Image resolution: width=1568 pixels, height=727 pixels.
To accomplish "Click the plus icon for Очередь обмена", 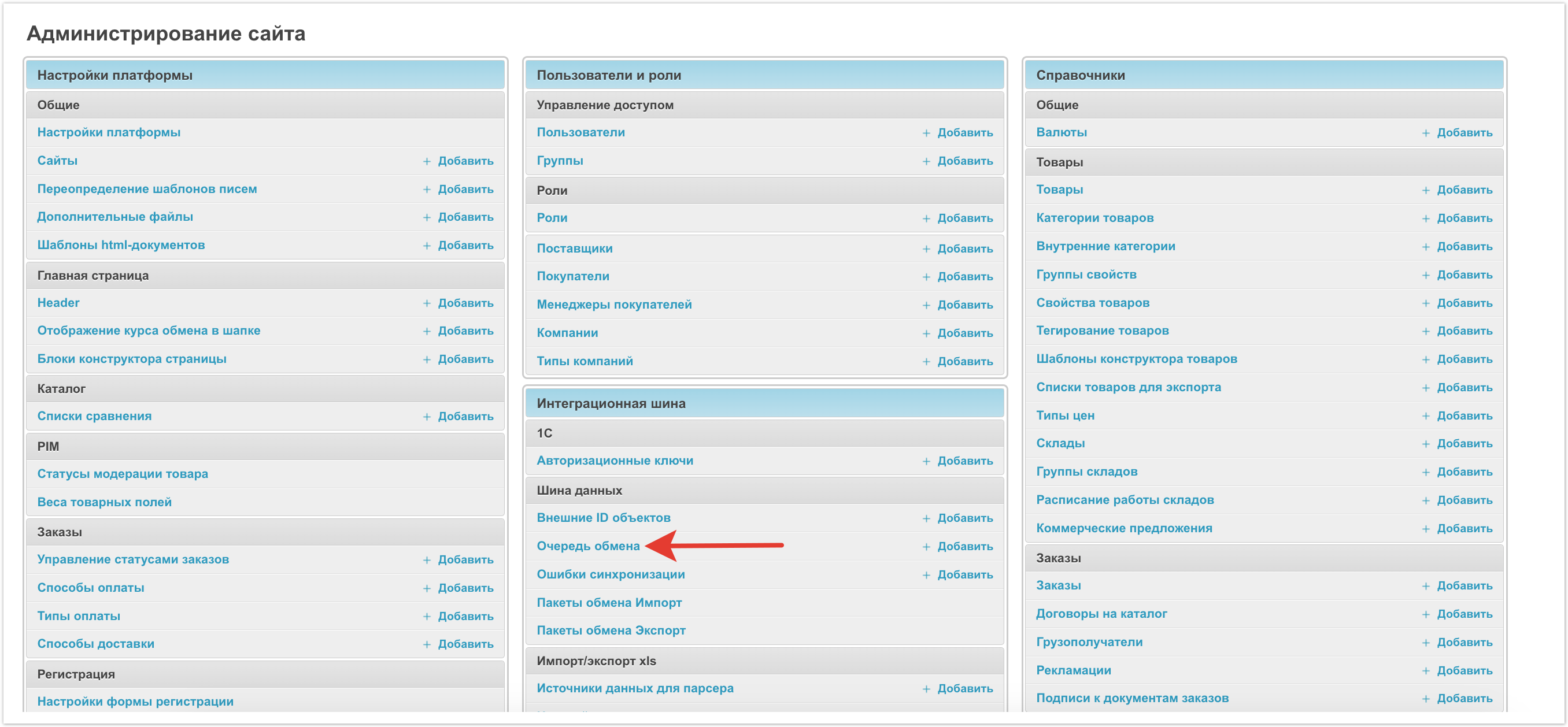I will point(926,547).
